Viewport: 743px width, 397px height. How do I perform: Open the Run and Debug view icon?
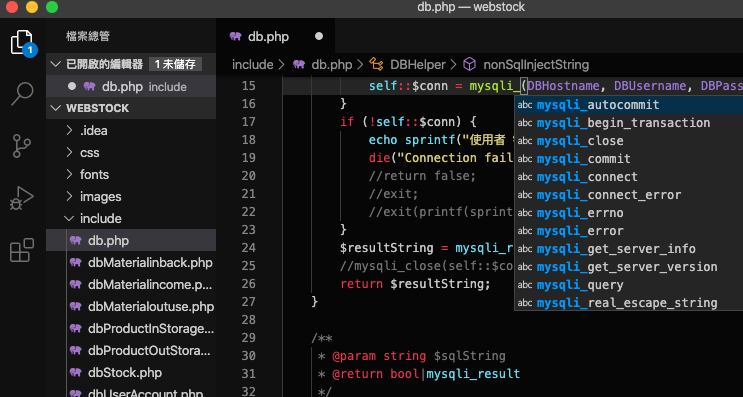coord(22,198)
